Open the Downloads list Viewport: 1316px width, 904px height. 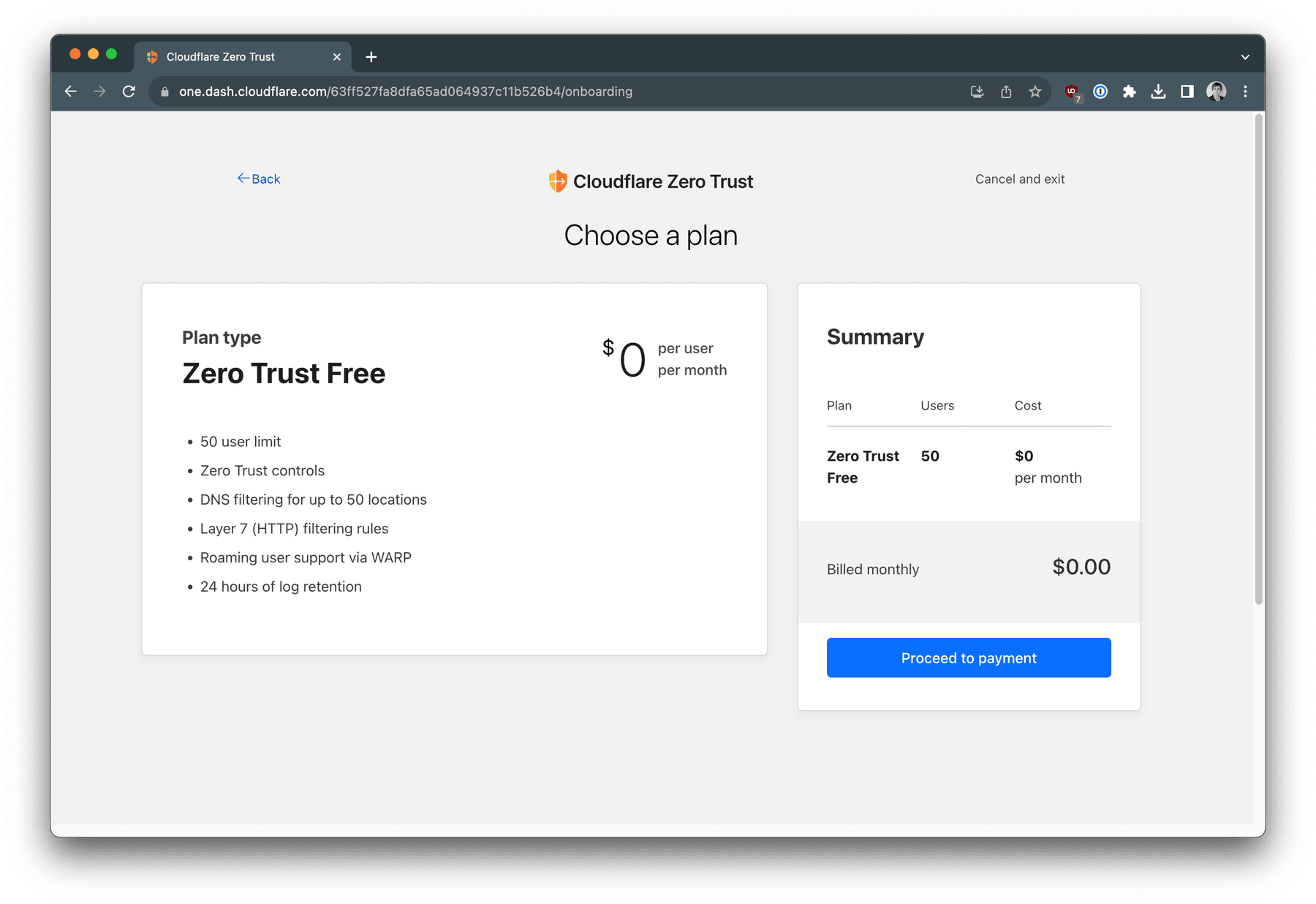pos(1159,91)
